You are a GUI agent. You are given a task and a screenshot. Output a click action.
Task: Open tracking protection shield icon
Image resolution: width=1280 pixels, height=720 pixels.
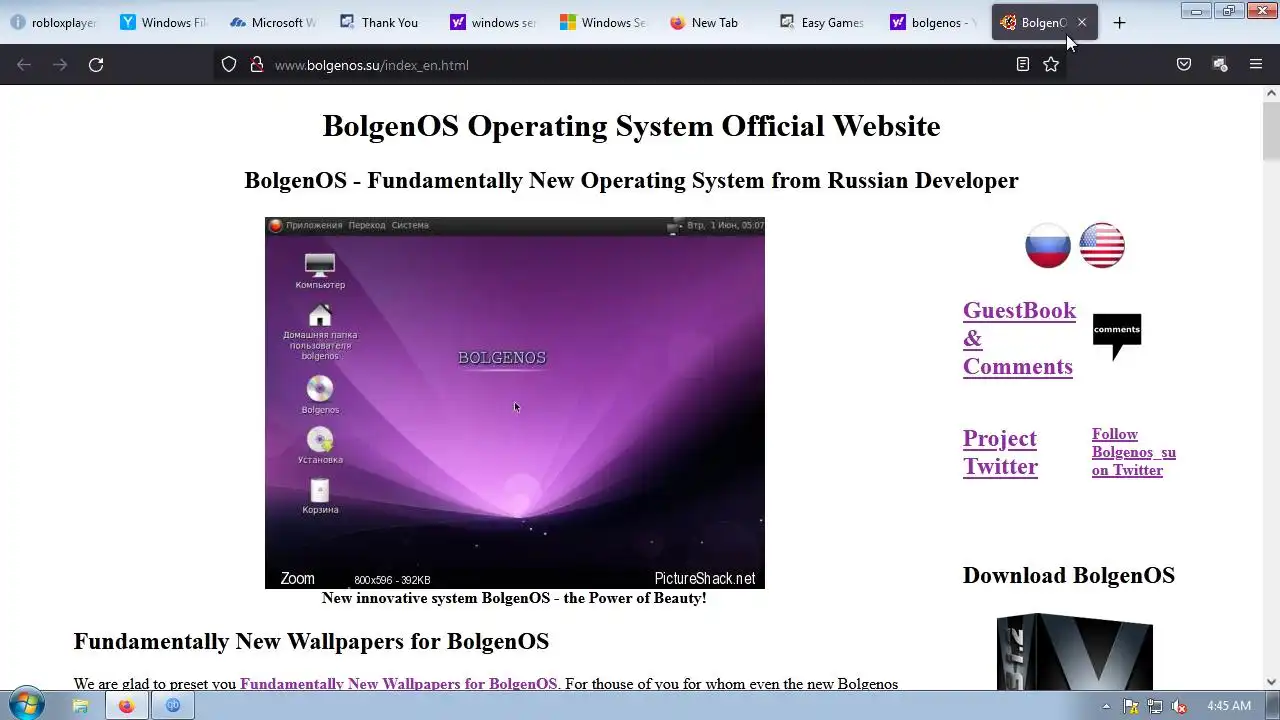click(229, 65)
